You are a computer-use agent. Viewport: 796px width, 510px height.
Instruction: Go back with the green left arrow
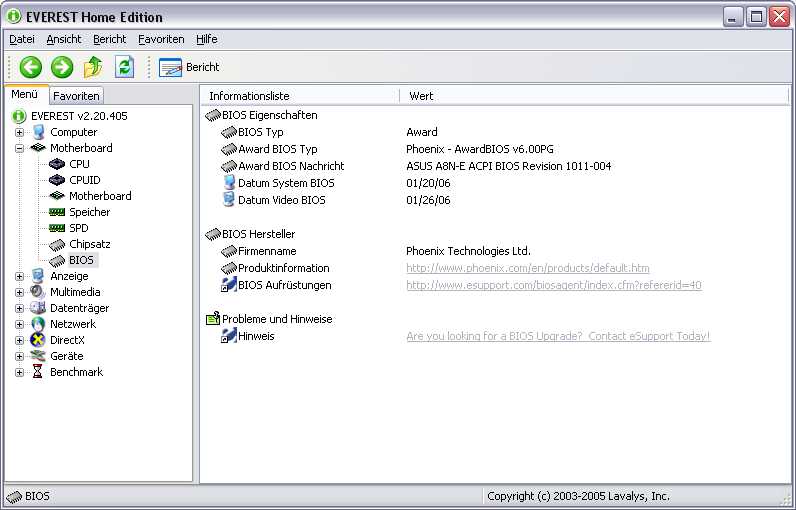pos(30,67)
